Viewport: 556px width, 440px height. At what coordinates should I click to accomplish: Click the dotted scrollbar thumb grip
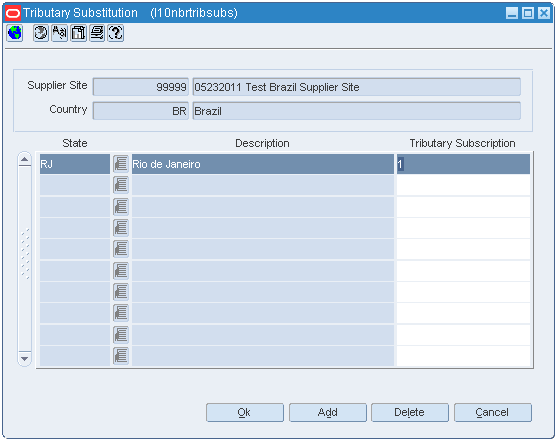tap(25, 254)
